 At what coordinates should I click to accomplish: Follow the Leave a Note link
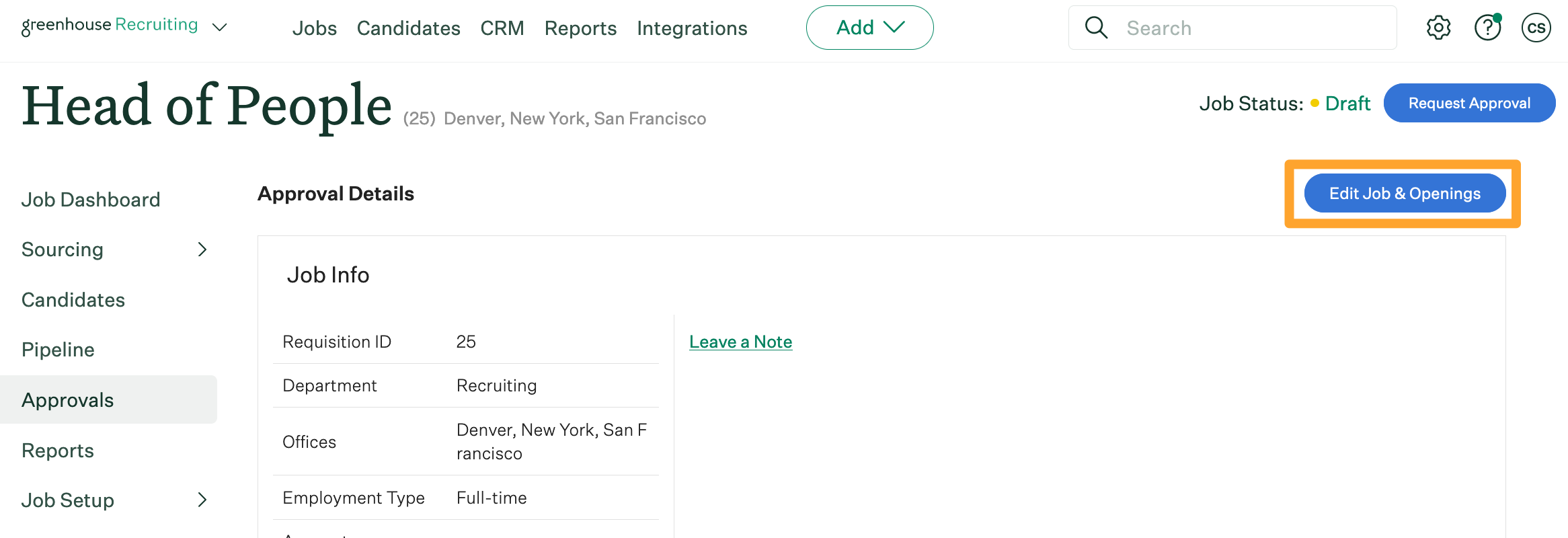pyautogui.click(x=740, y=342)
